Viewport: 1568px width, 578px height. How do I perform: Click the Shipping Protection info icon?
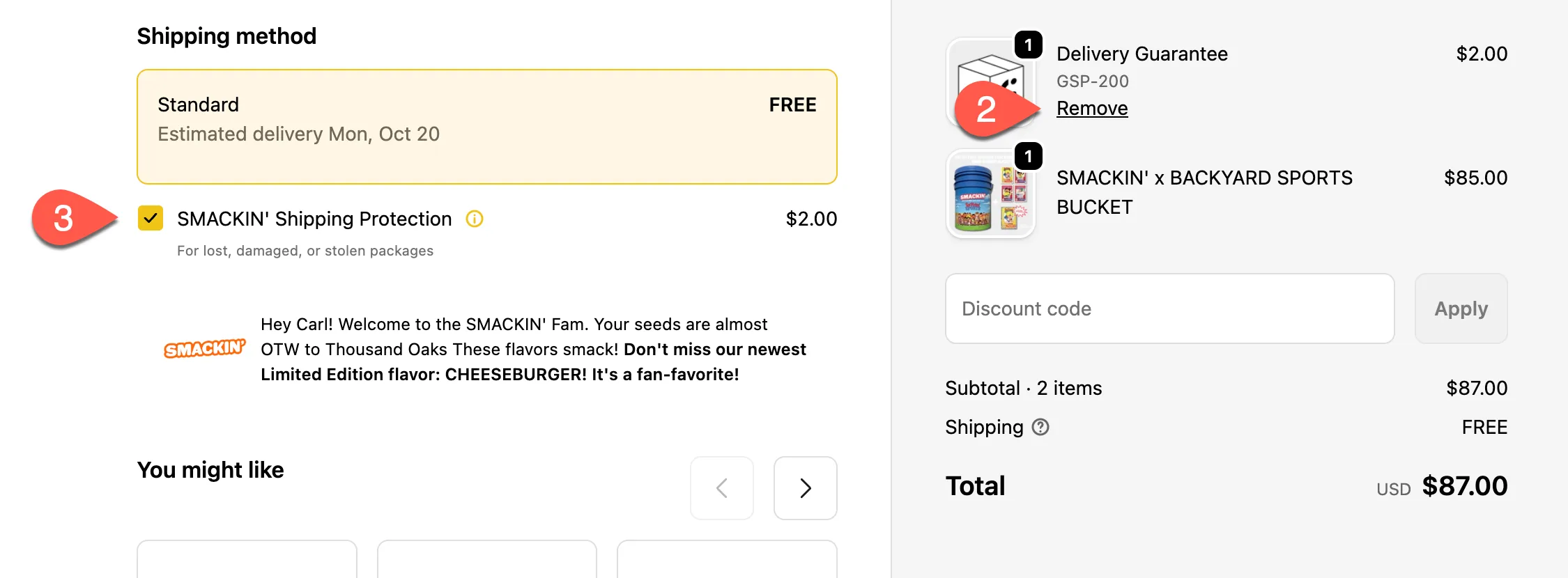[x=475, y=219]
